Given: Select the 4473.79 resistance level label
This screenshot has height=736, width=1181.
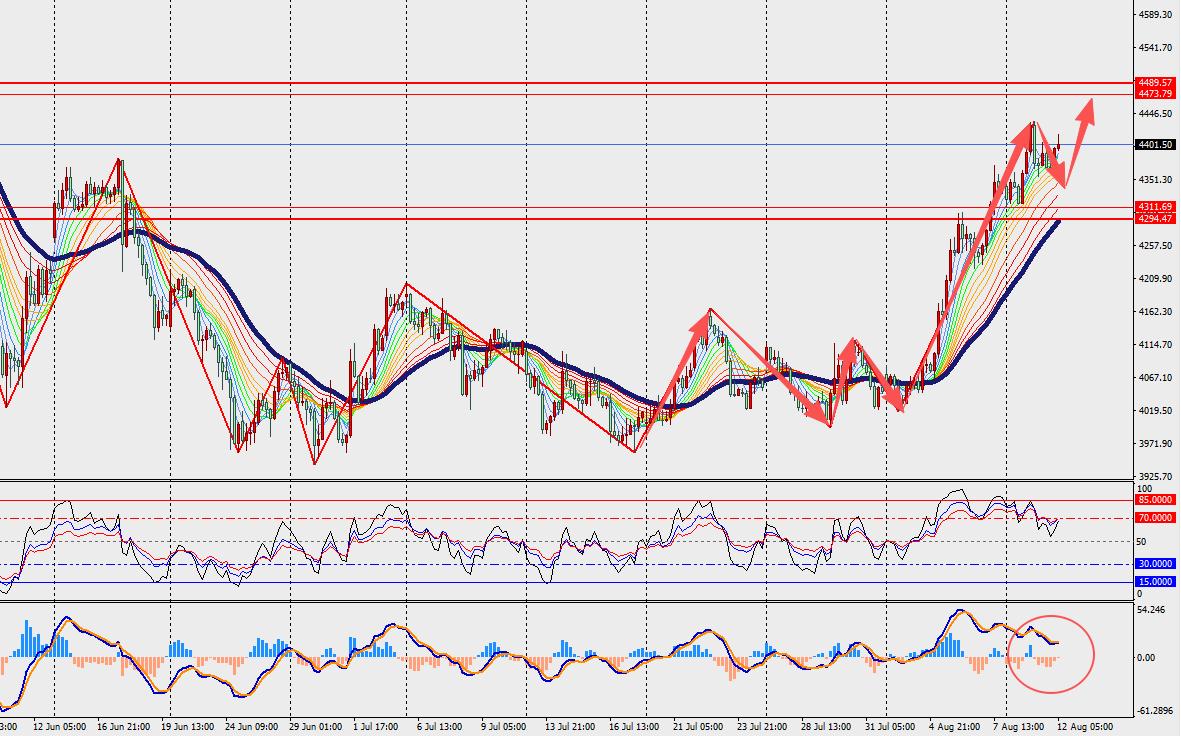Looking at the screenshot, I should (x=1155, y=93).
